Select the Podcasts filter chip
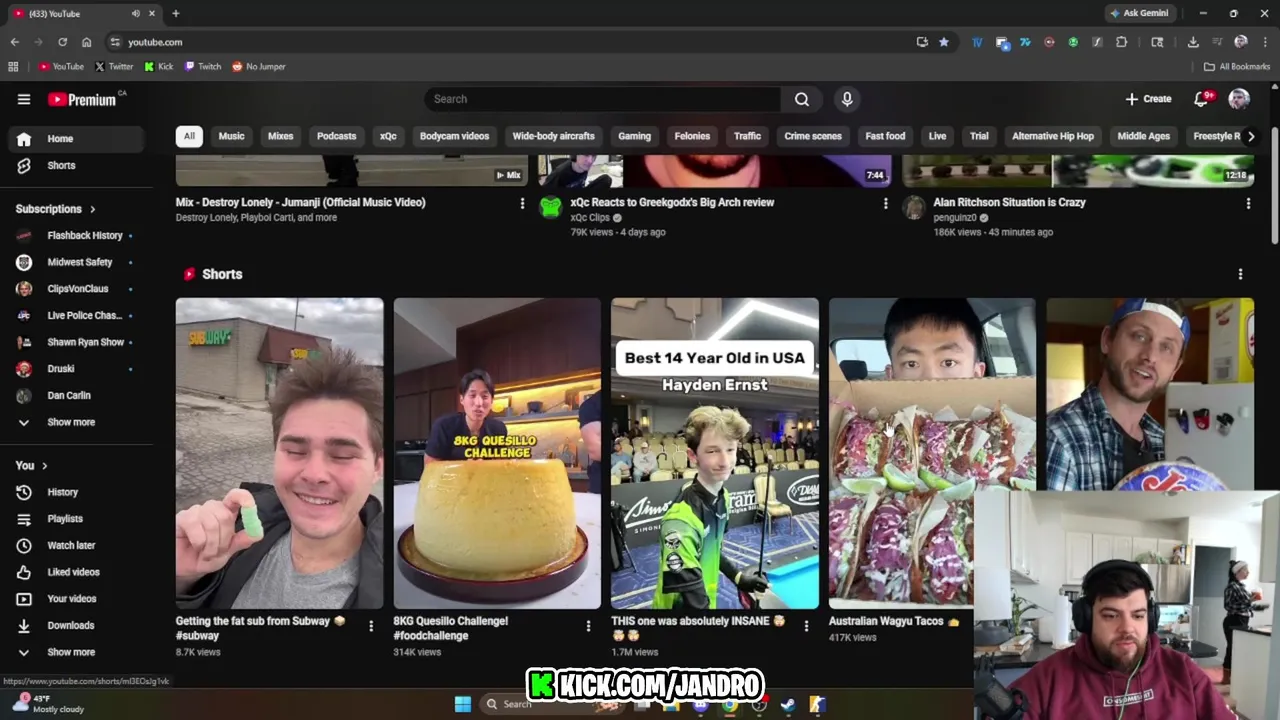Image resolution: width=1280 pixels, height=720 pixels. [x=336, y=136]
